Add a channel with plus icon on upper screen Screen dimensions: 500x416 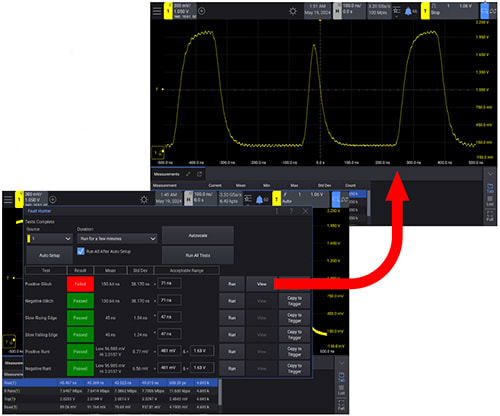202,11
